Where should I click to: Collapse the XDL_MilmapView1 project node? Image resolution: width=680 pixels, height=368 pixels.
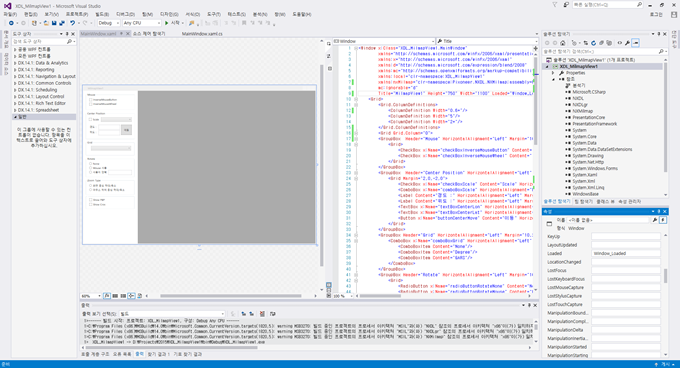coord(547,66)
